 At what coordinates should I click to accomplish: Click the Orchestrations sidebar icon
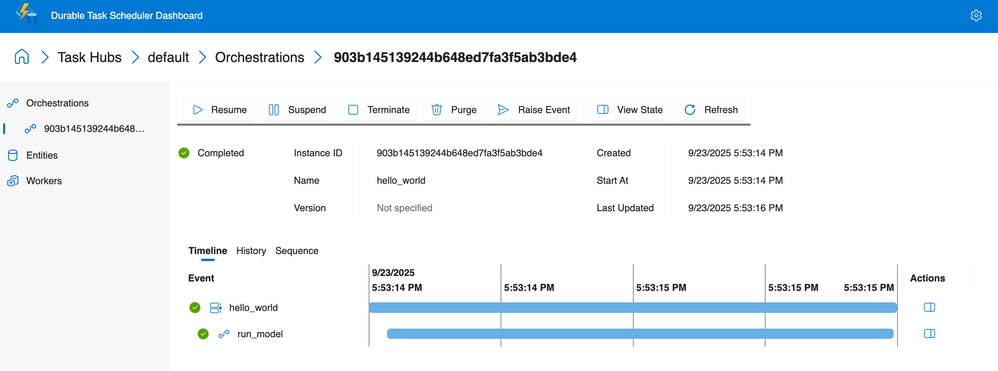coord(12,102)
